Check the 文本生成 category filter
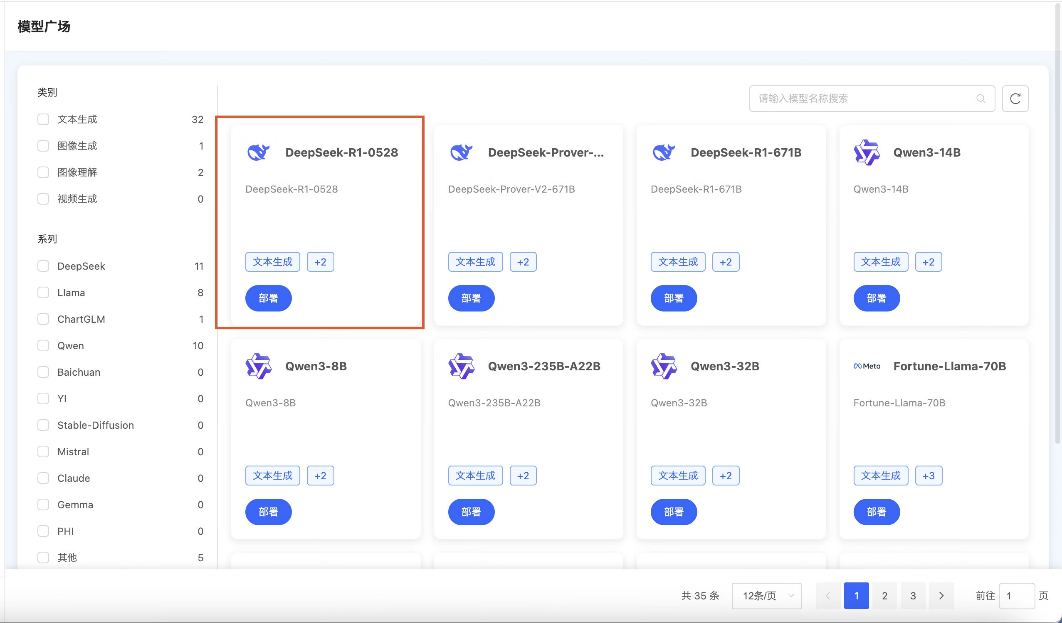The image size is (1062, 623). pyautogui.click(x=43, y=119)
